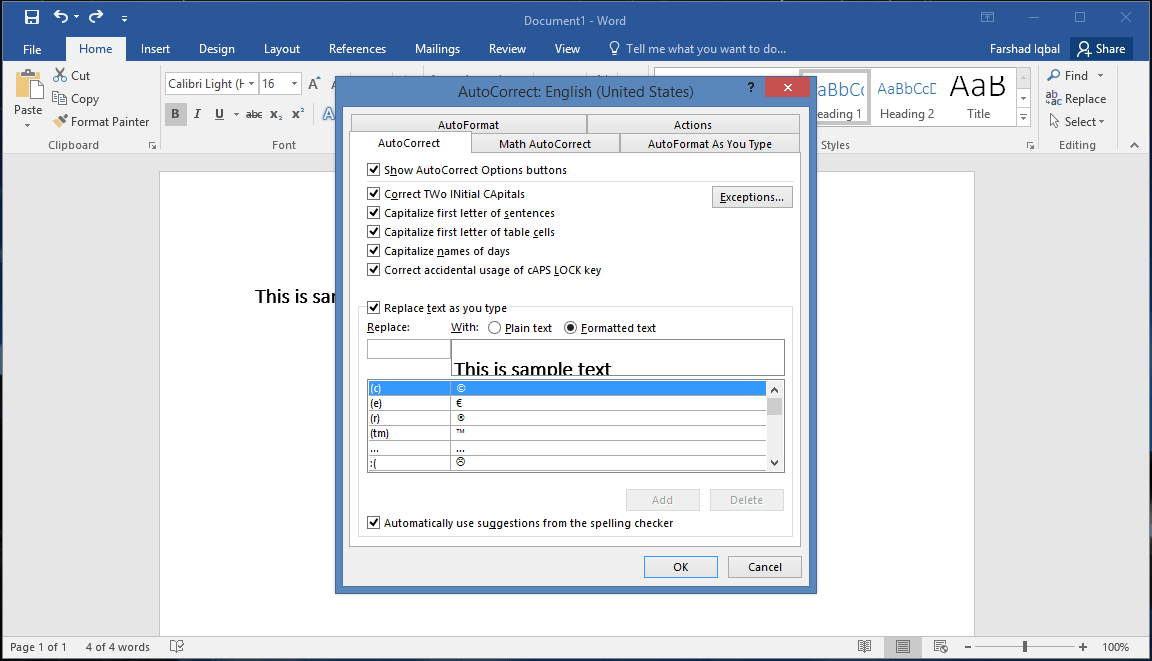
Task: Open the Mailings ribbon tab
Action: click(x=437, y=48)
